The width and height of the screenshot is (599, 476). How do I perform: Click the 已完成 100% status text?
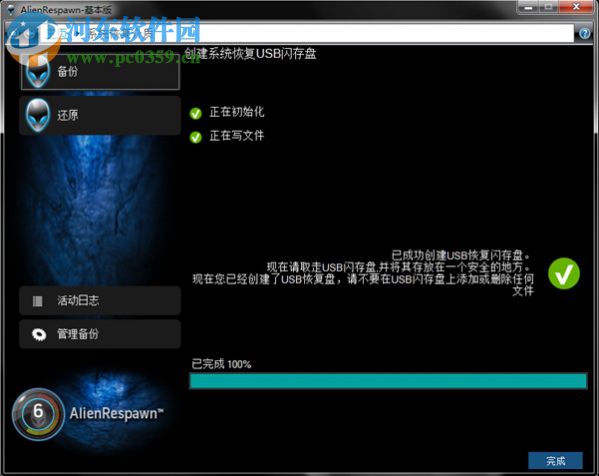pos(221,364)
